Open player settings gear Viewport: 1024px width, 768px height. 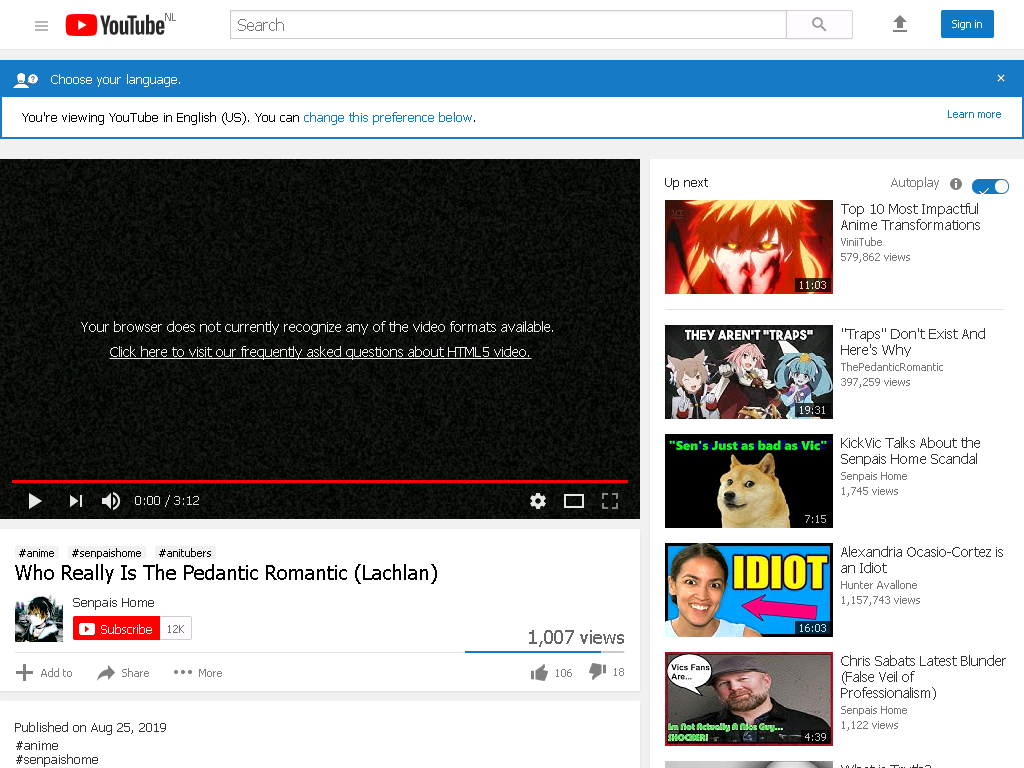pos(537,501)
